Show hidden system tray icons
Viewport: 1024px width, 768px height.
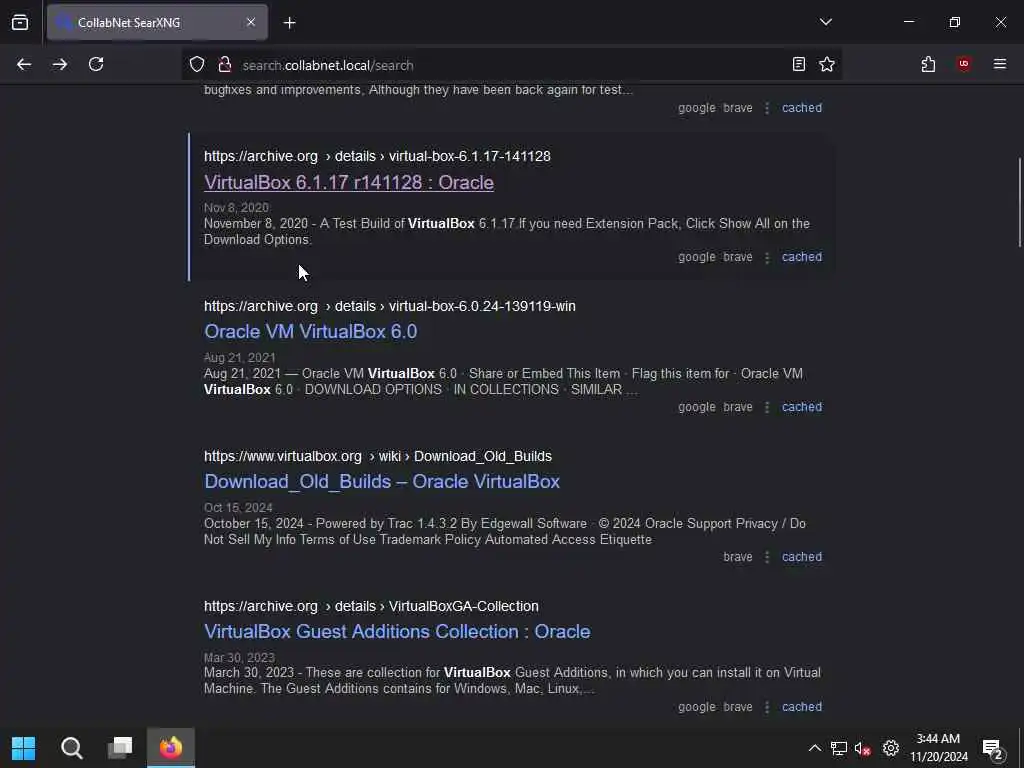(x=815, y=748)
